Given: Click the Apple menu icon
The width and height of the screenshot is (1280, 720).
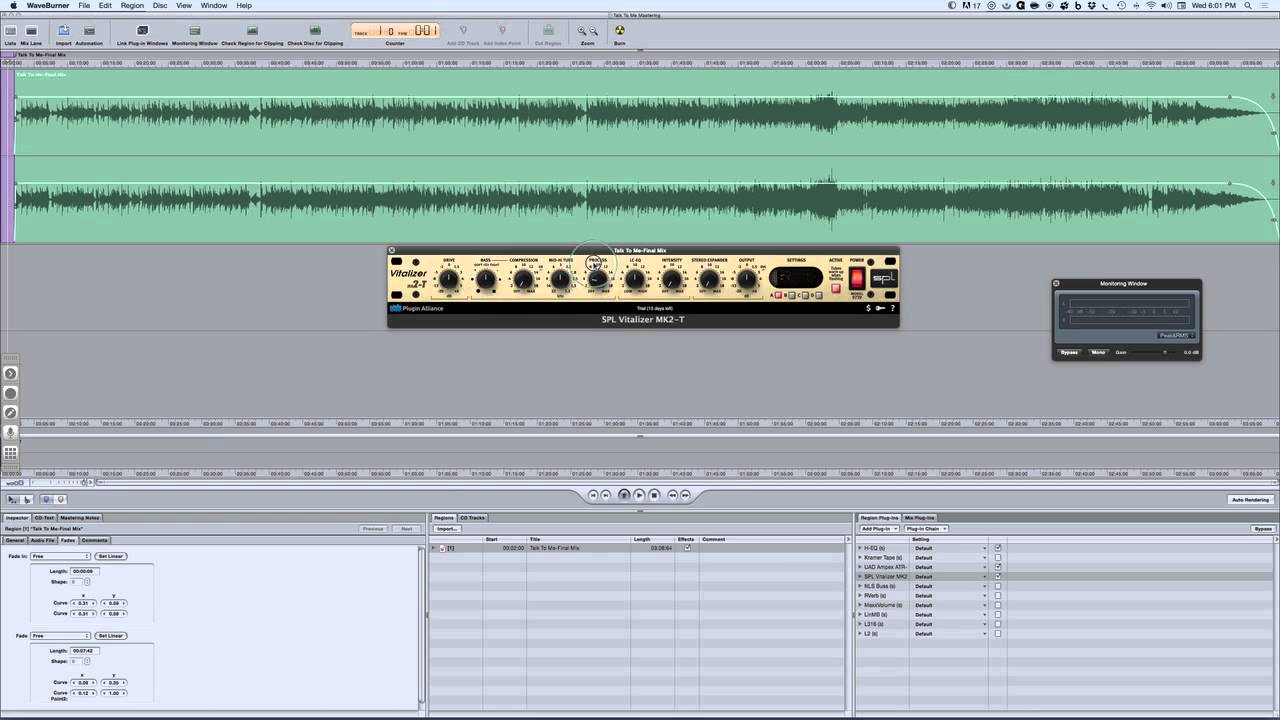Looking at the screenshot, I should point(13,6).
